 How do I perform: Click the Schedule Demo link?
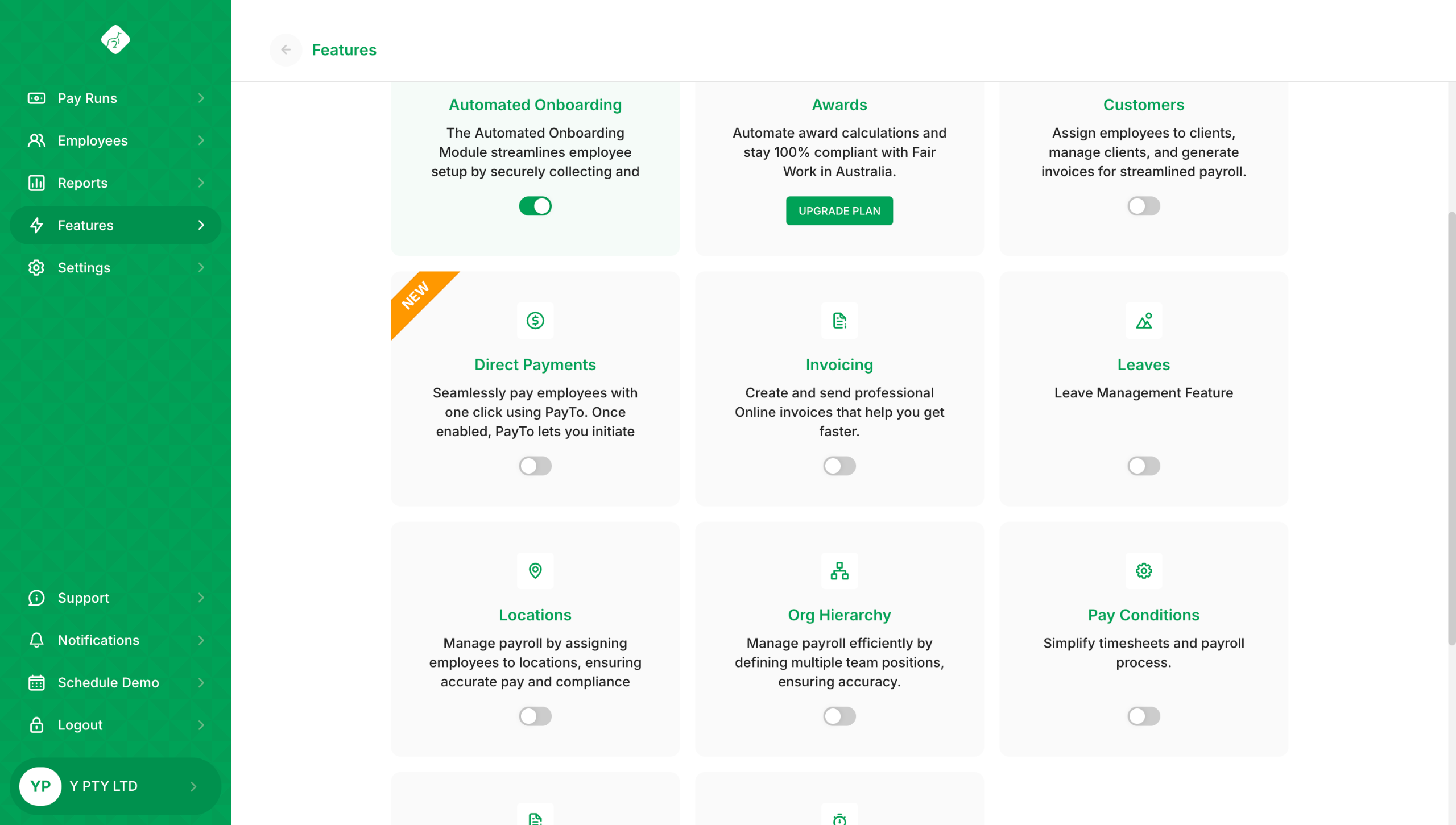(x=108, y=682)
